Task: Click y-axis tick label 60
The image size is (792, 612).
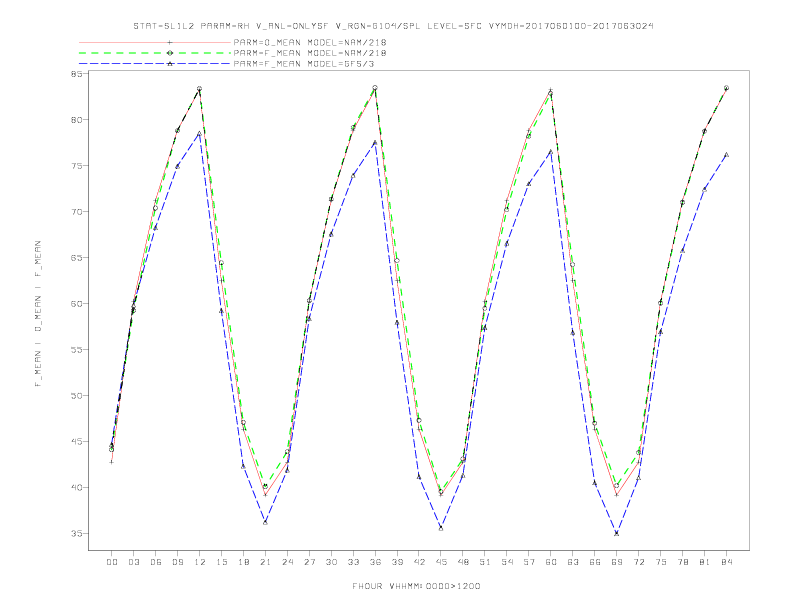Action: pos(76,303)
